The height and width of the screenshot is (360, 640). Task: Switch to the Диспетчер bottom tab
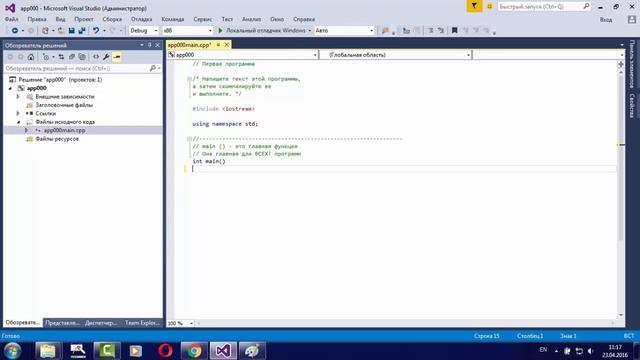click(x=101, y=323)
